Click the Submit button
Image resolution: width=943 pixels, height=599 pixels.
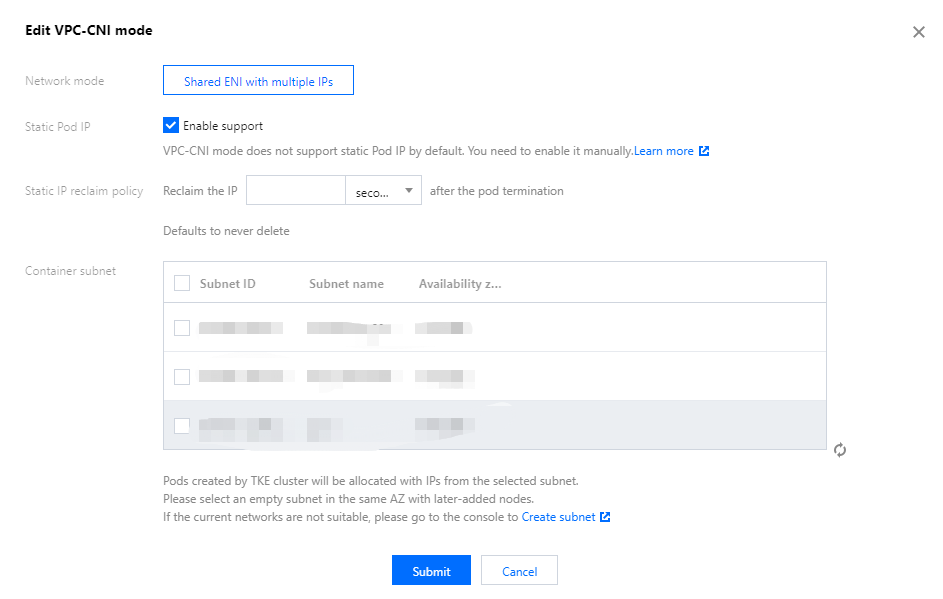[431, 571]
